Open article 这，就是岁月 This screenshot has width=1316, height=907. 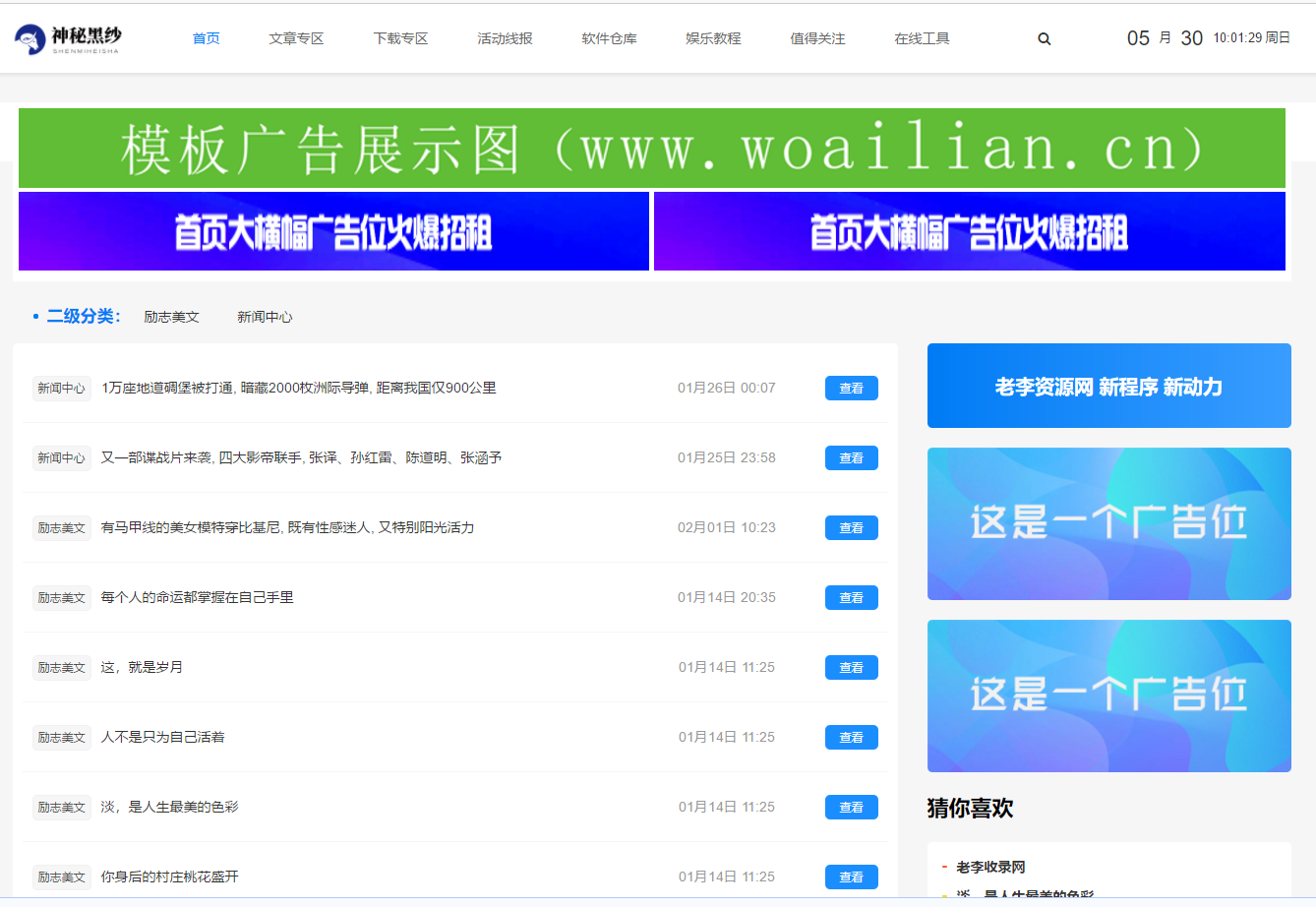coord(142,667)
